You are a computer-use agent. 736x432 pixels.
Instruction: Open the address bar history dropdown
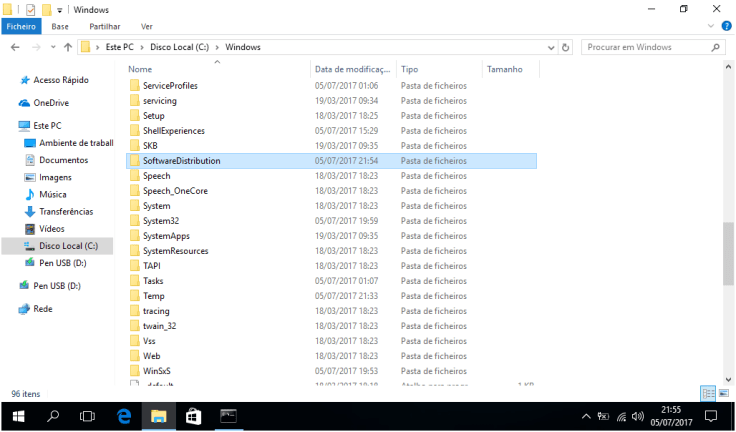click(x=549, y=47)
